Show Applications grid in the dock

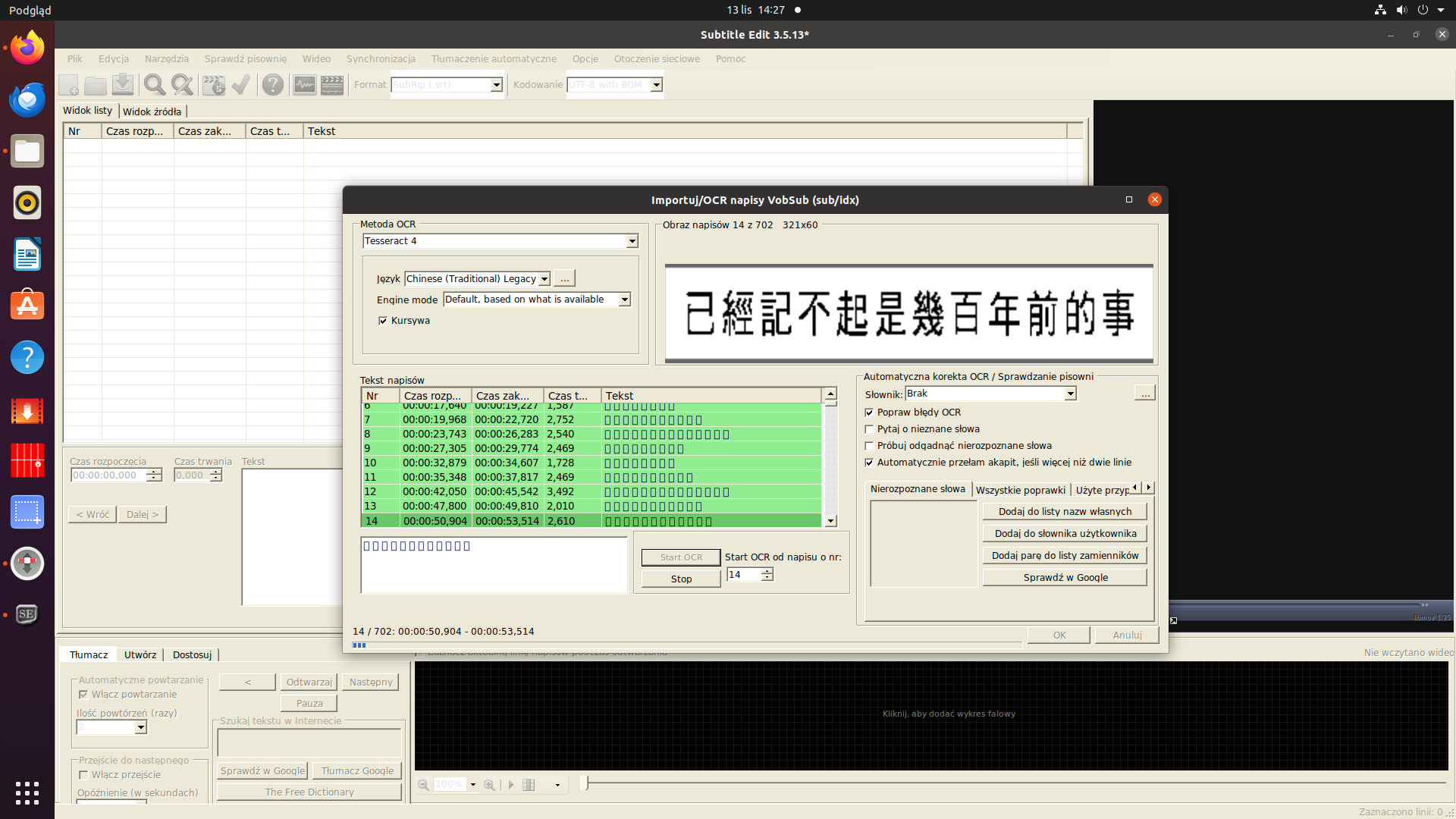27,793
